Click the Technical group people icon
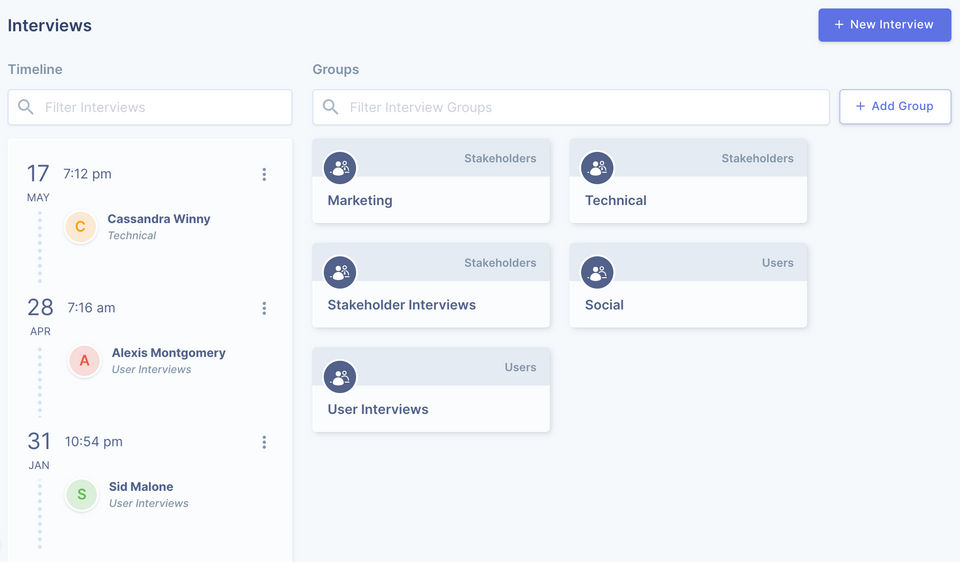The image size is (960, 562). (597, 168)
